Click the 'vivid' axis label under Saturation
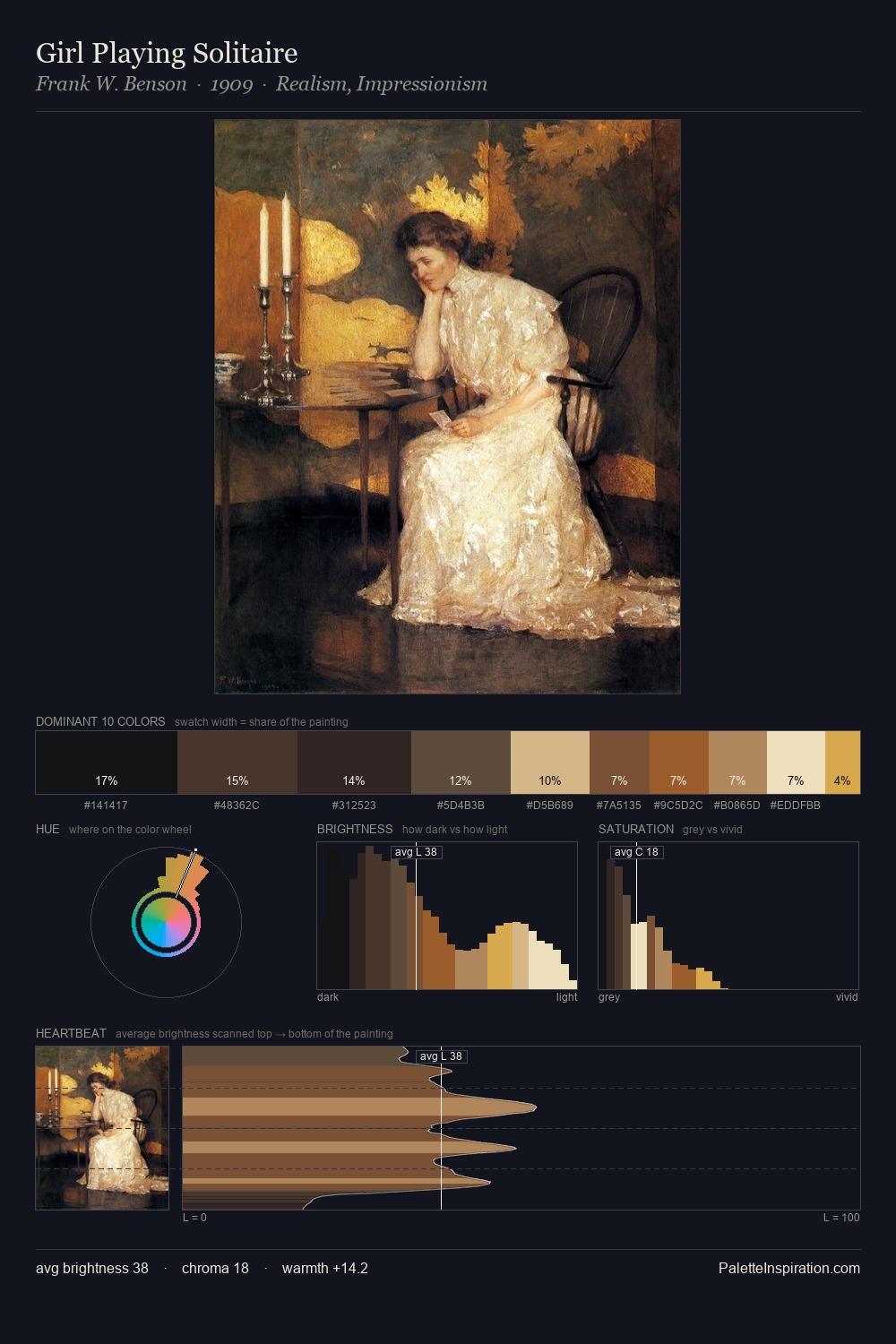896x1344 pixels. click(x=847, y=997)
